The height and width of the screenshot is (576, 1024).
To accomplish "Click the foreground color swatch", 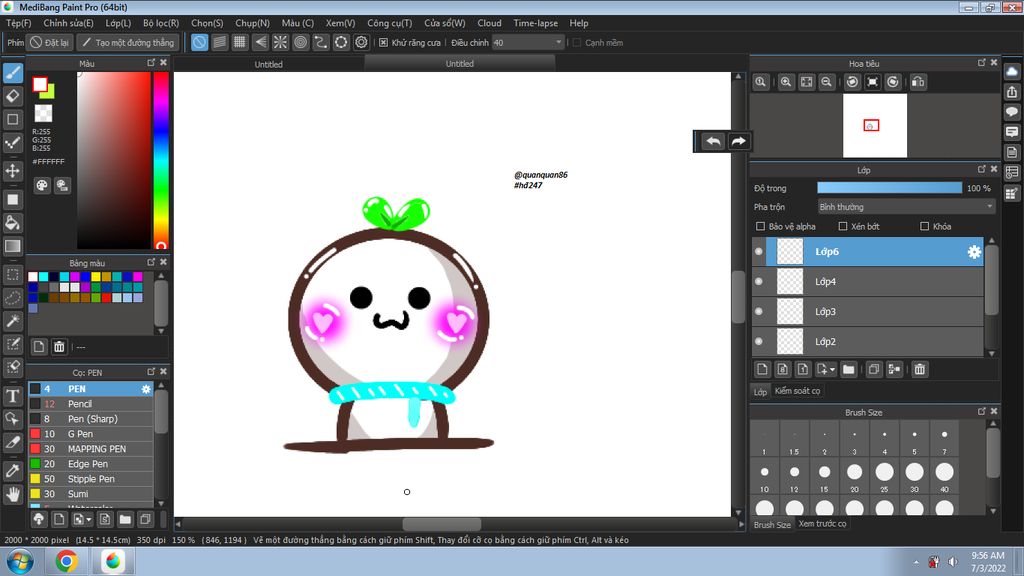I will click(x=40, y=84).
